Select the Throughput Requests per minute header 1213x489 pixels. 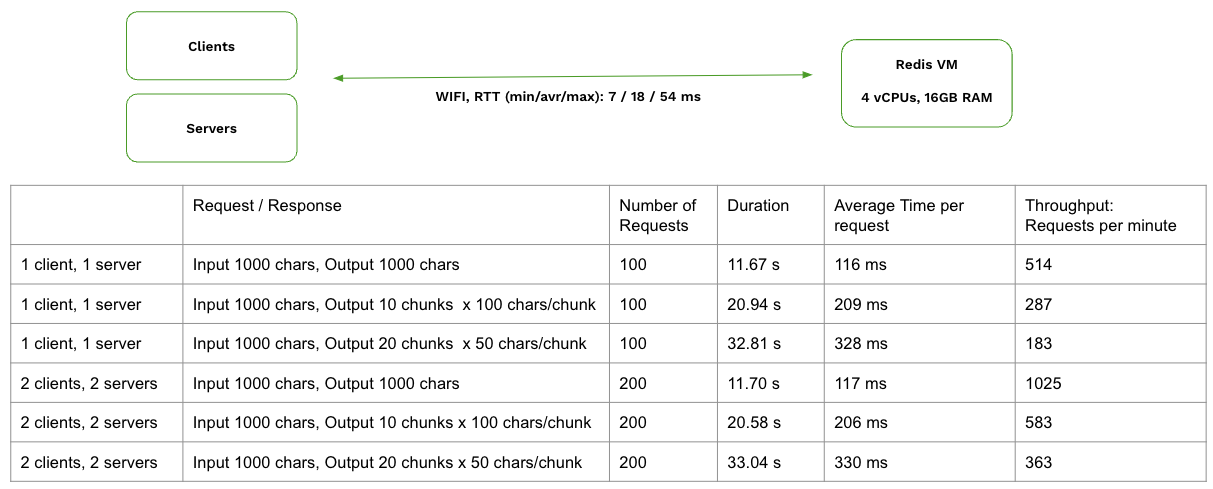coord(1109,215)
